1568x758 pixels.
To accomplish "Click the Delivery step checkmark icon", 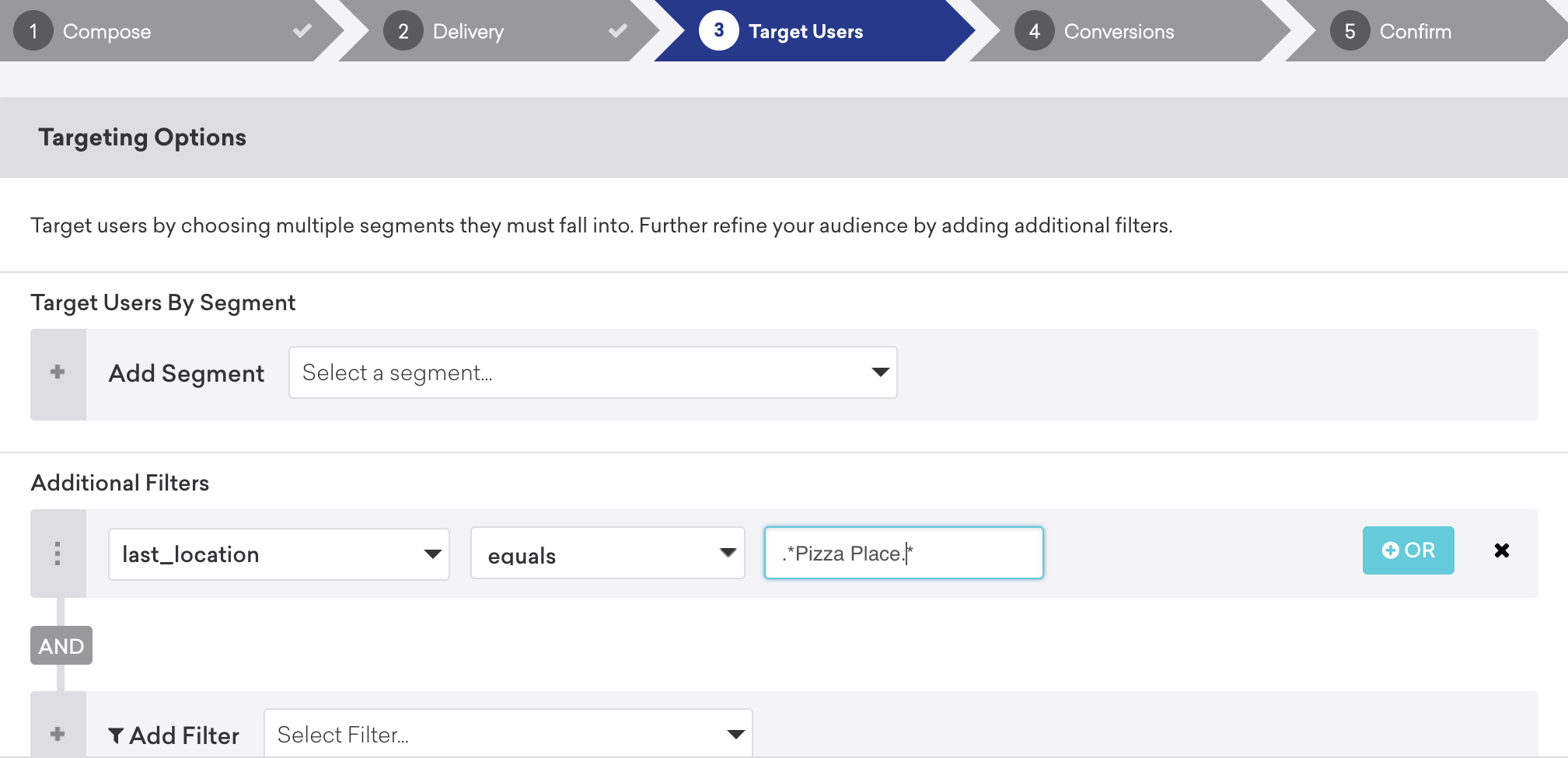I will [x=618, y=31].
